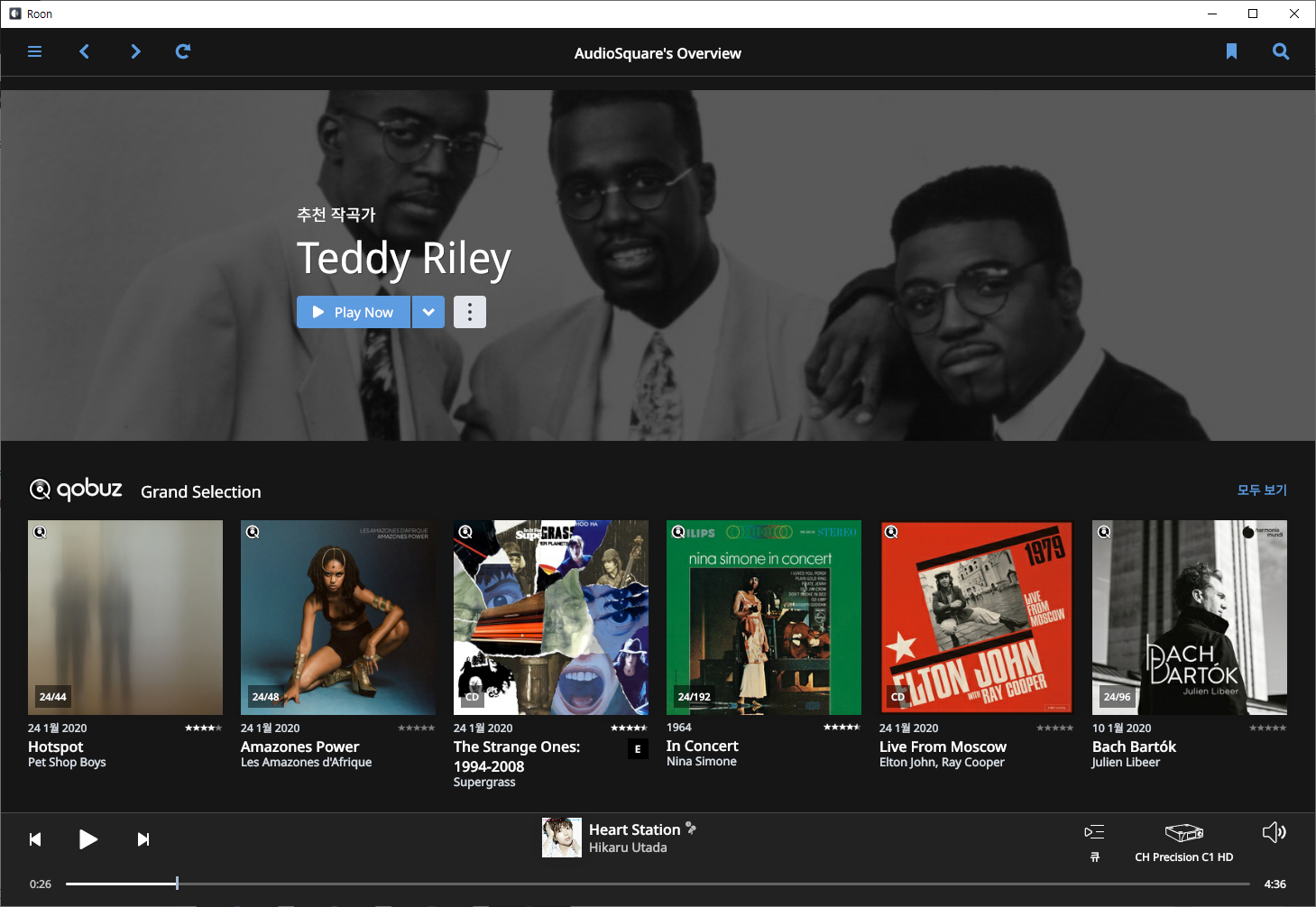Skip to the next track
Screen dimensions: 1316x907
click(143, 839)
